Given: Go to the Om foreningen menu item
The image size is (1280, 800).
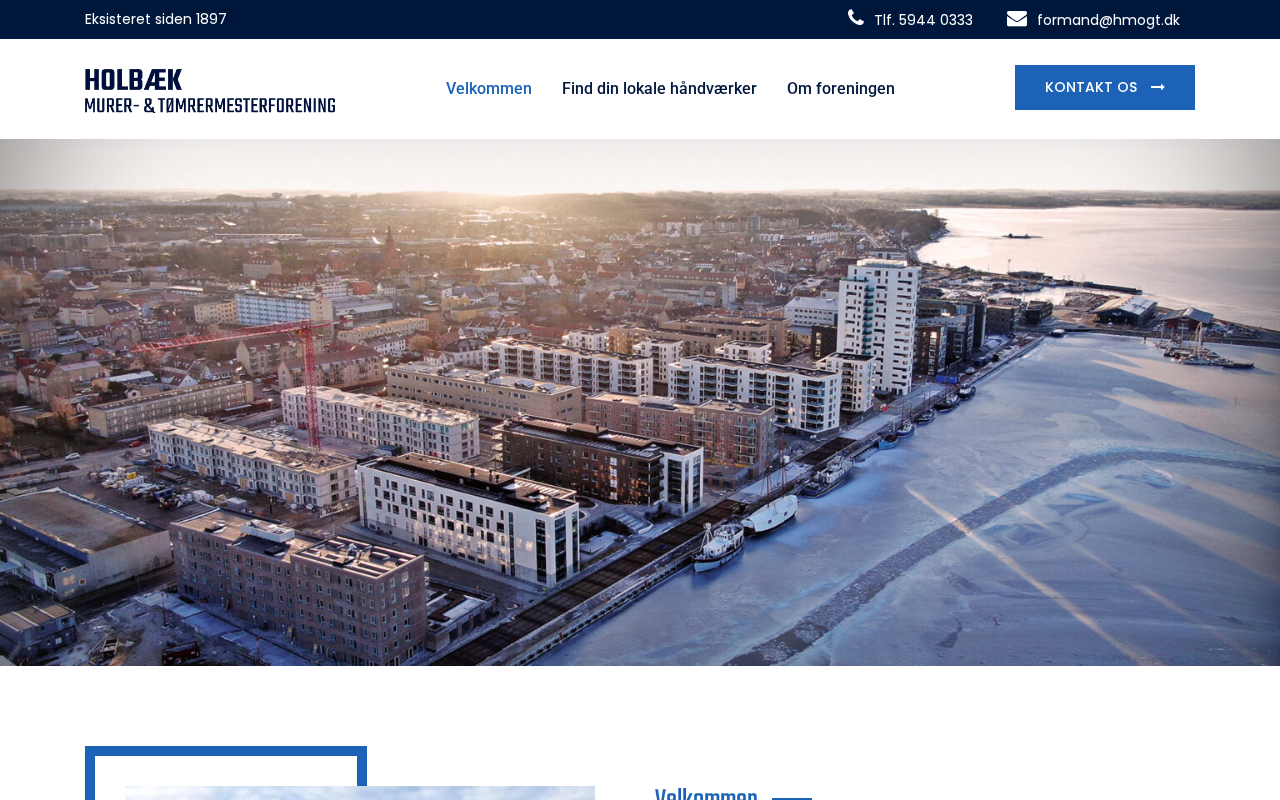Looking at the screenshot, I should tap(840, 89).
